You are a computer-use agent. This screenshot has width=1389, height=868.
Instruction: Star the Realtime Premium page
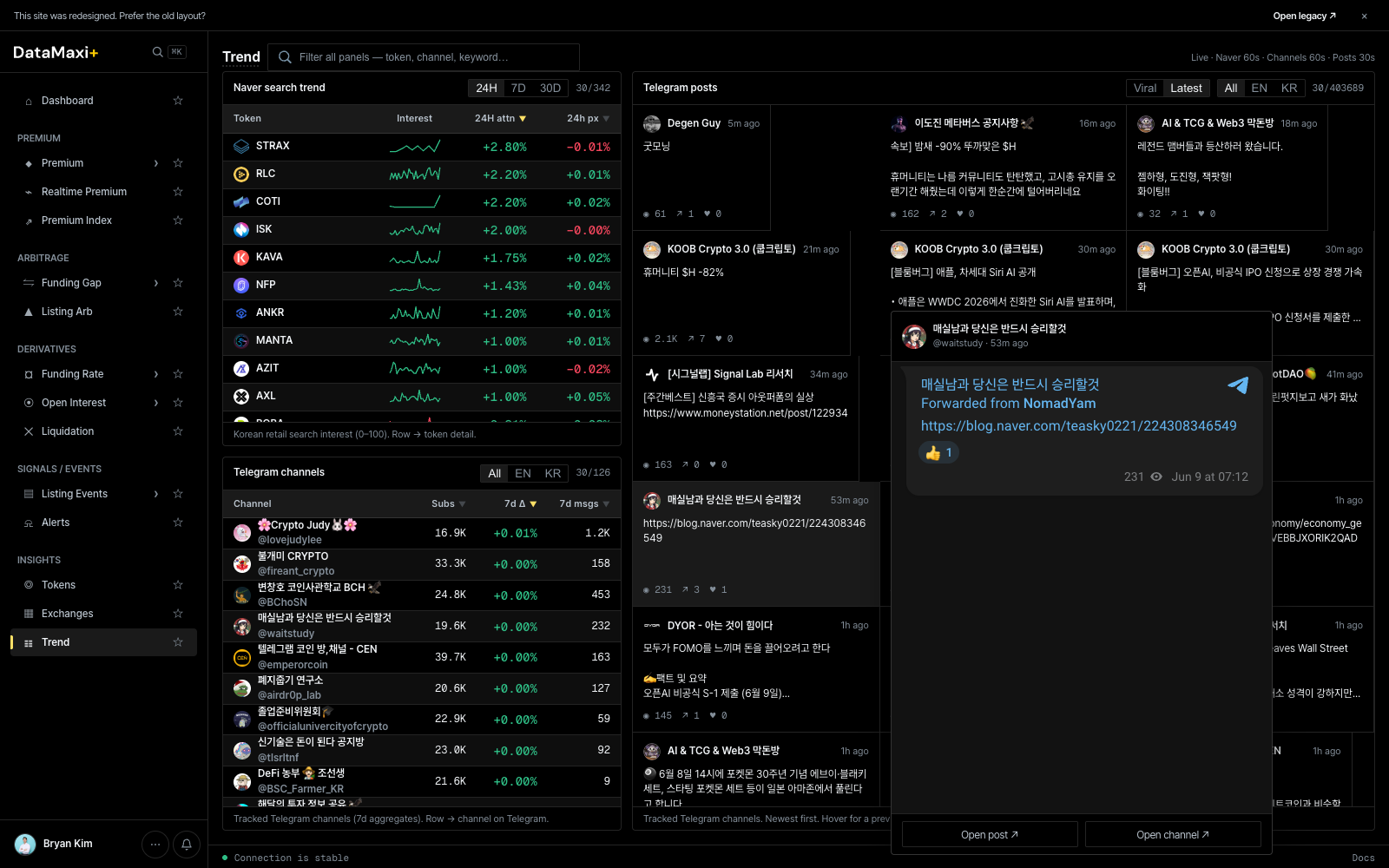tap(178, 192)
